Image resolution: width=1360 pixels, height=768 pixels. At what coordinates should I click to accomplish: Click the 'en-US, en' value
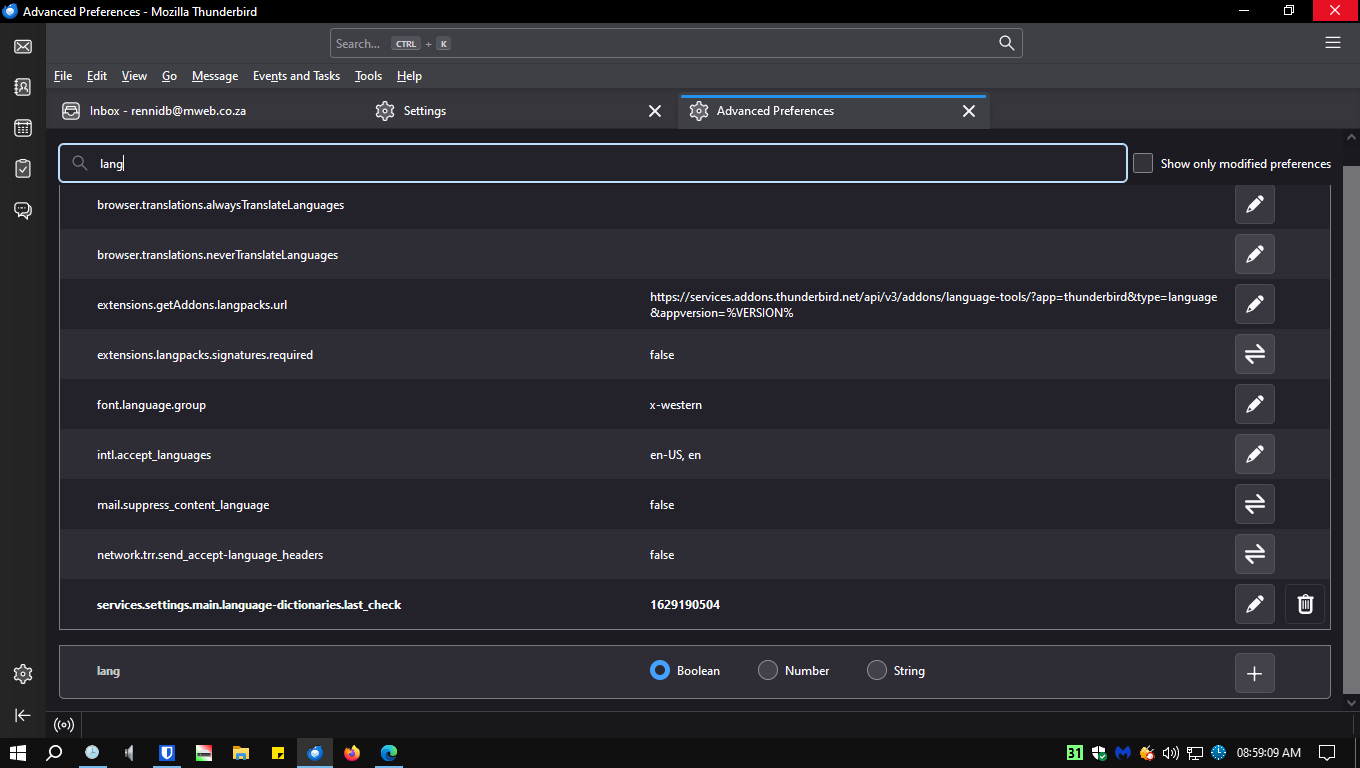[x=676, y=455]
